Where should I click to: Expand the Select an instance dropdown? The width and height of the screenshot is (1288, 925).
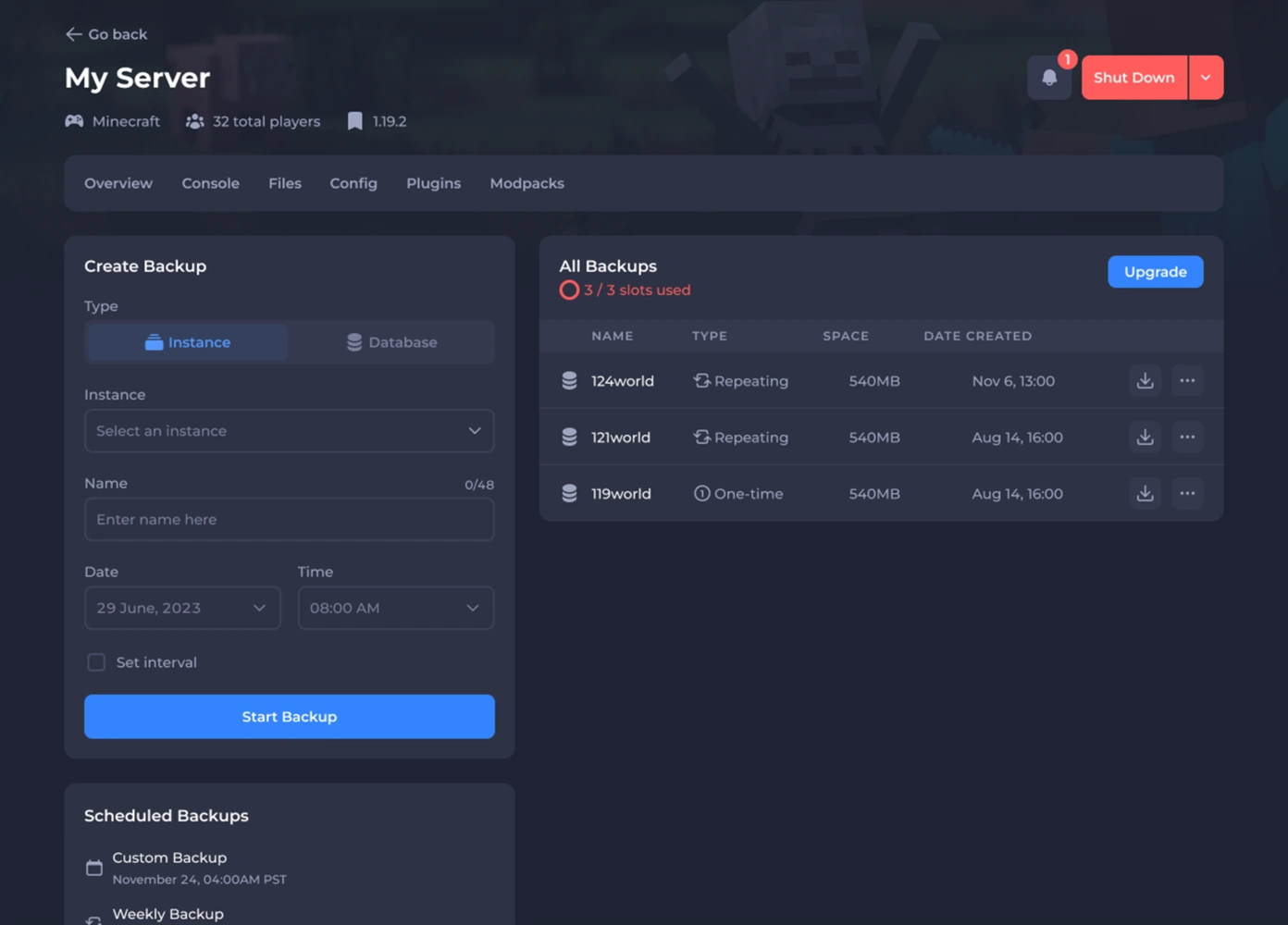pyautogui.click(x=289, y=431)
